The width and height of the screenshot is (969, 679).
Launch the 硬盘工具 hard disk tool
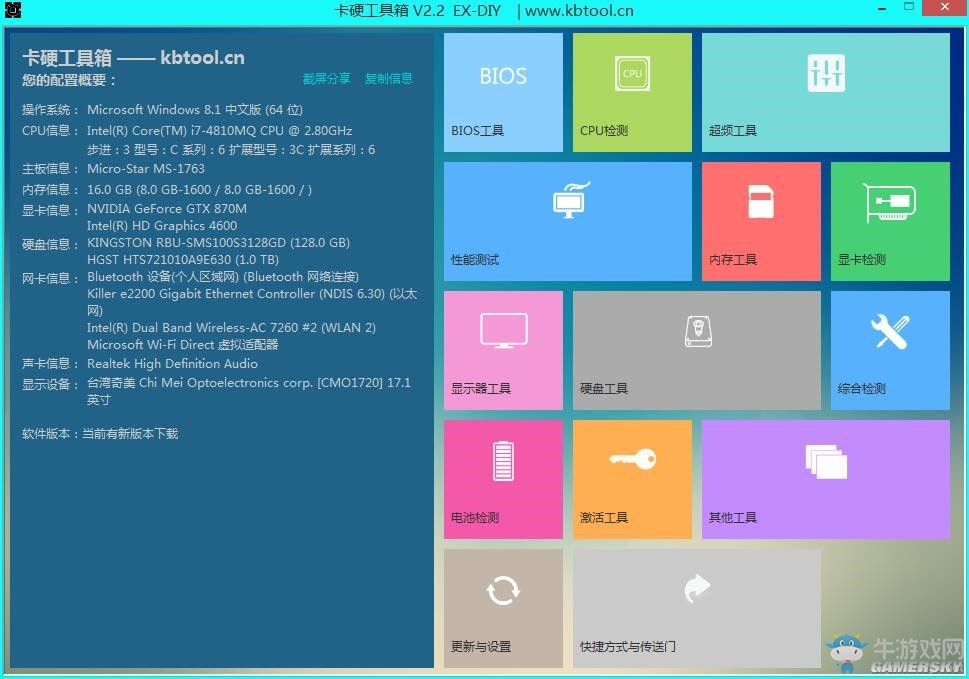click(695, 349)
